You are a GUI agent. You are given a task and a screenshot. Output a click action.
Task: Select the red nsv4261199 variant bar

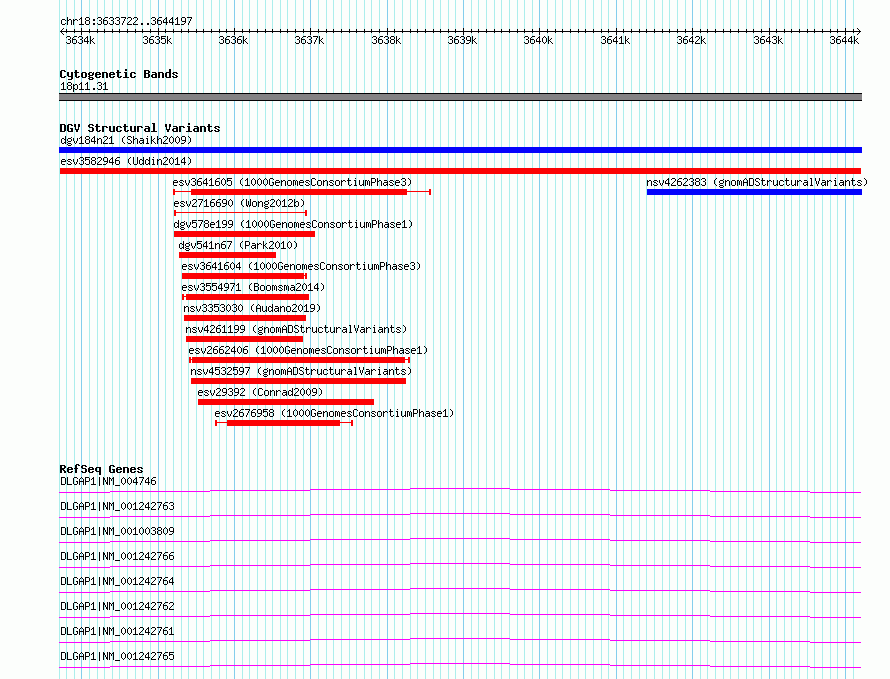pos(245,339)
